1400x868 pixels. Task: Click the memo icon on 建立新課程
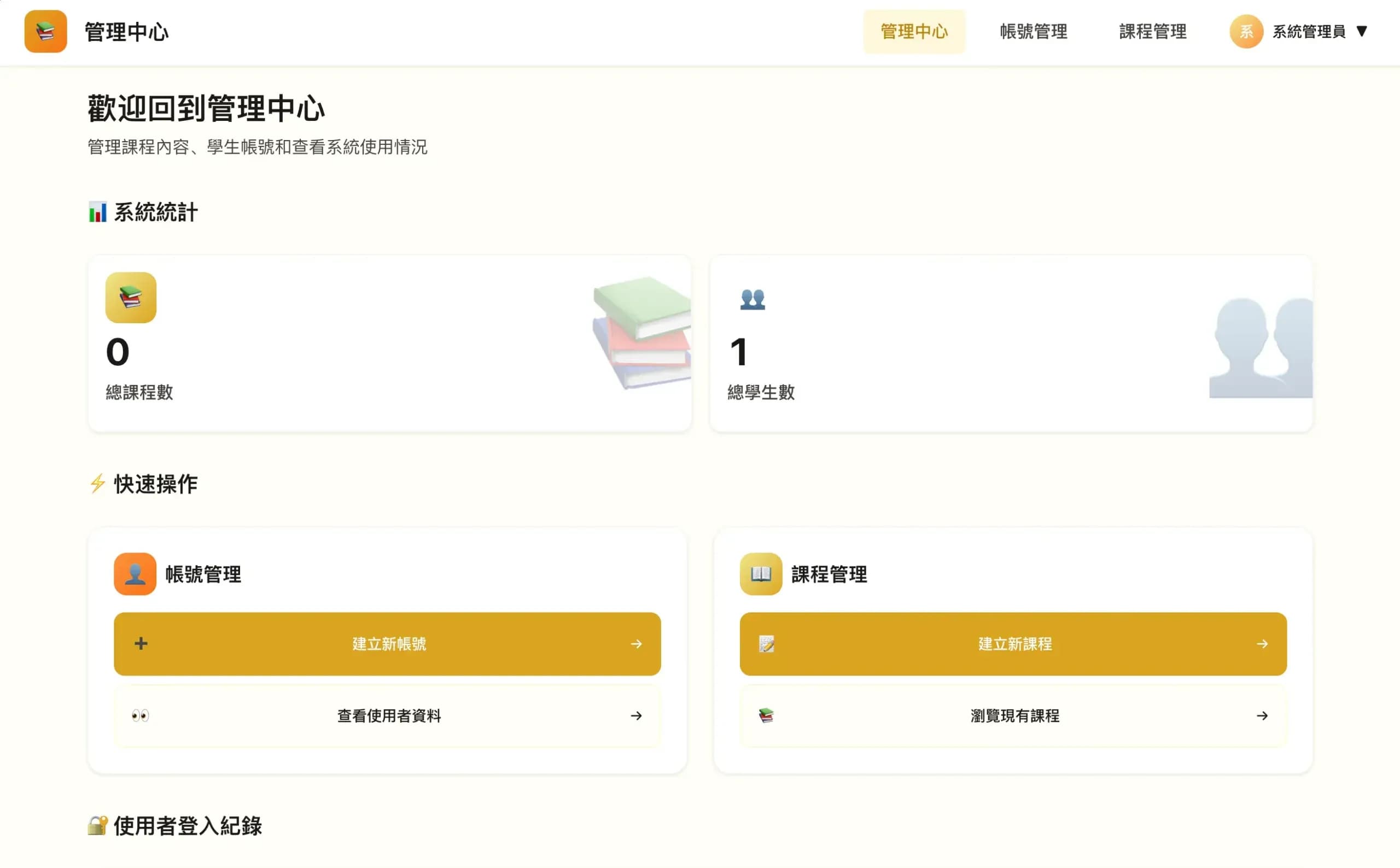click(766, 644)
